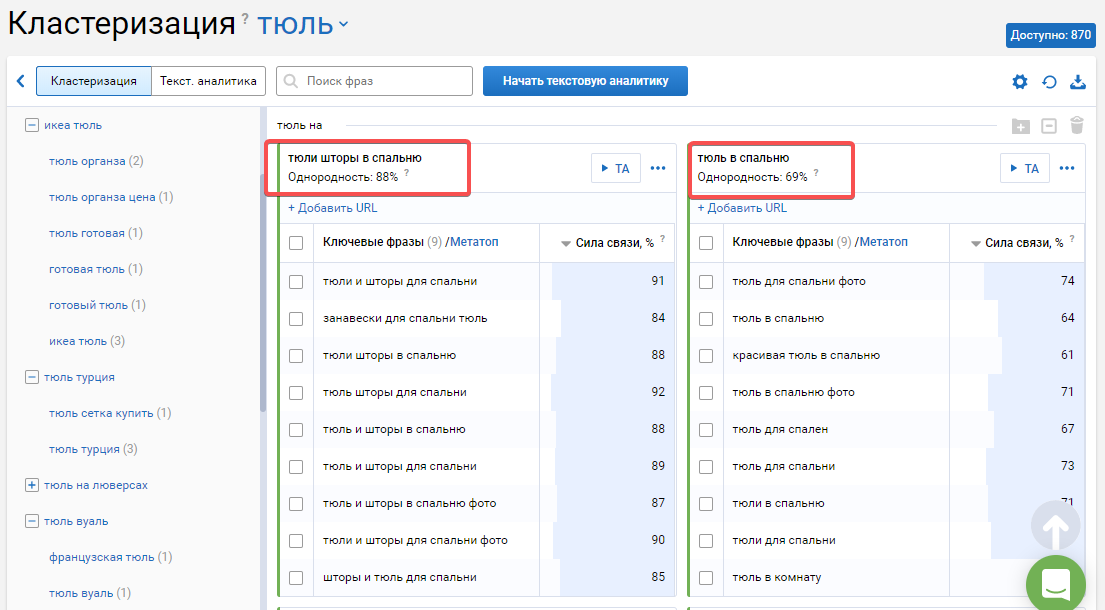Check 'тюли и шторы для спальни' phrase
1105x610 pixels.
point(296,282)
